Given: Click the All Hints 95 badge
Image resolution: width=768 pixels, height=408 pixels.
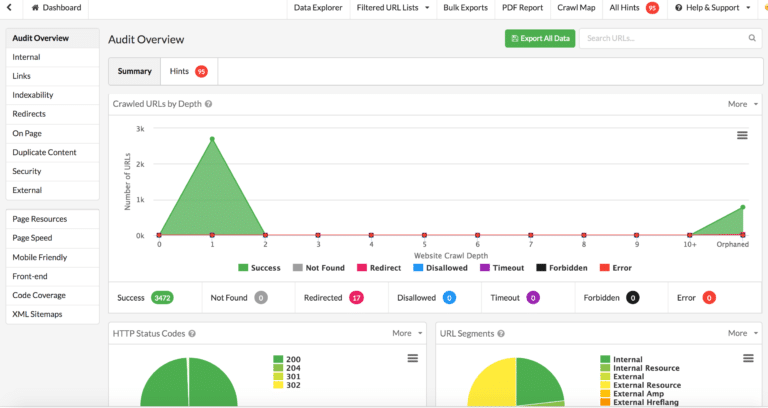Looking at the screenshot, I should tap(652, 8).
